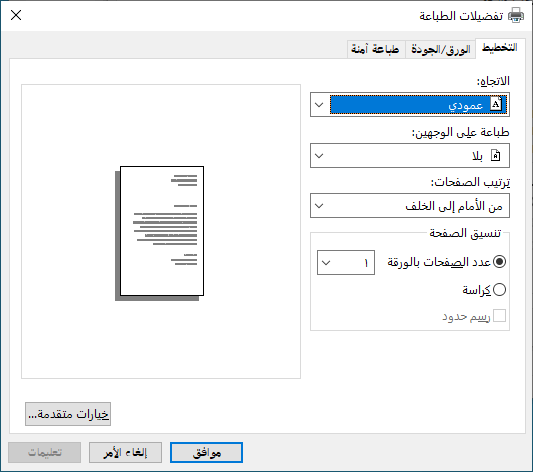Image resolution: width=533 pixels, height=472 pixels.
Task: Close the printing preferences dialog
Action: pyautogui.click(x=16, y=15)
